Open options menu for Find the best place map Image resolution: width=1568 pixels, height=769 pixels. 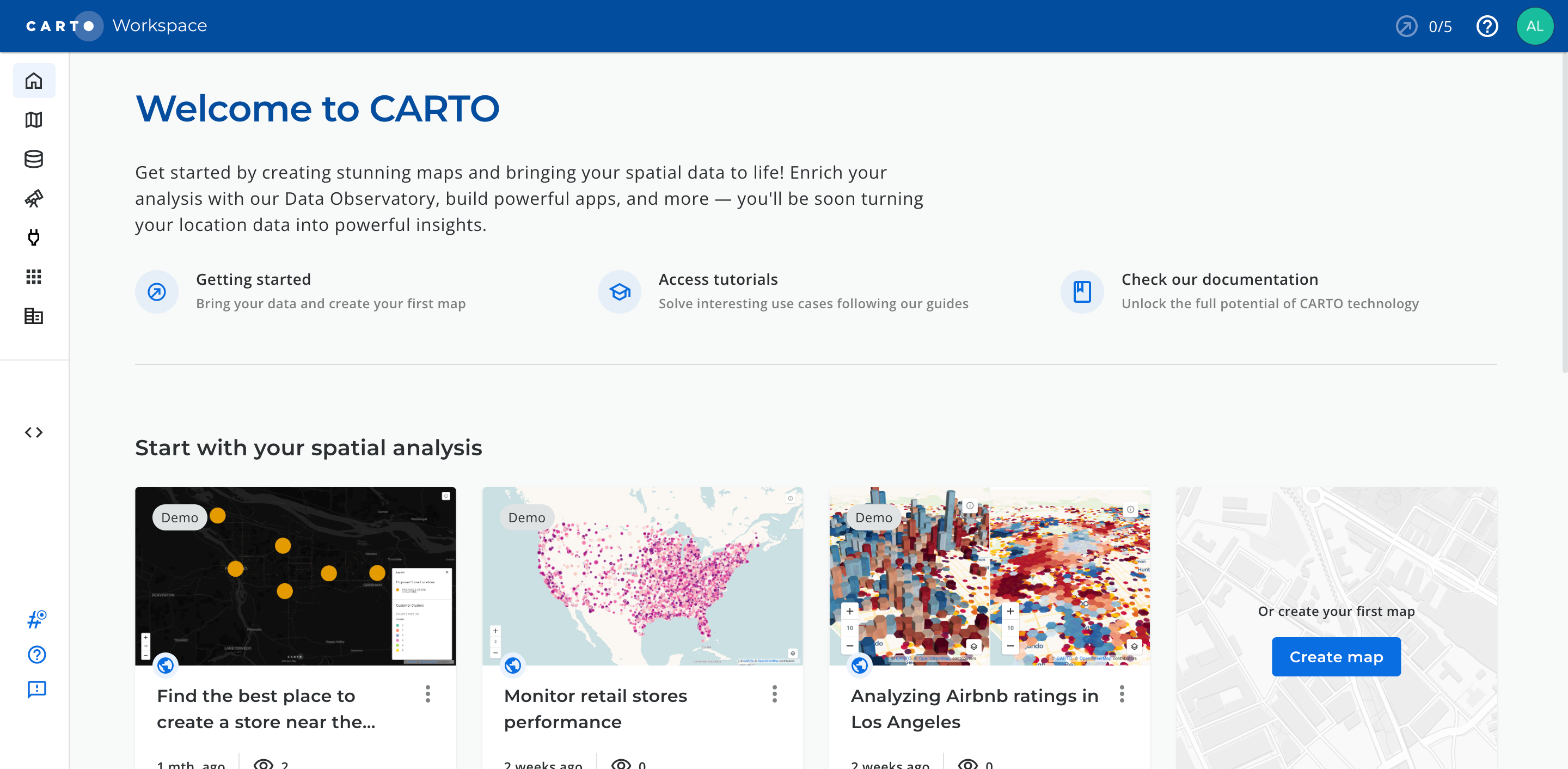click(427, 694)
